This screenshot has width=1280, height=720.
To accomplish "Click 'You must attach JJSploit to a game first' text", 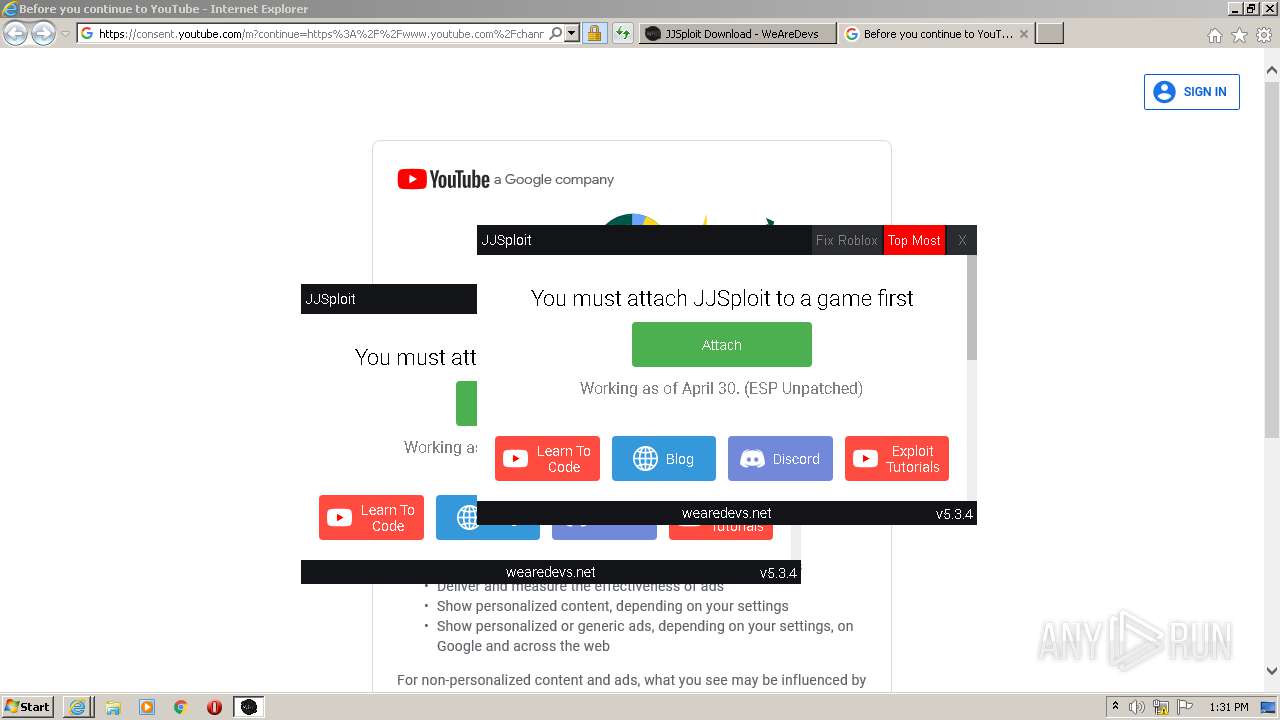I will (722, 298).
